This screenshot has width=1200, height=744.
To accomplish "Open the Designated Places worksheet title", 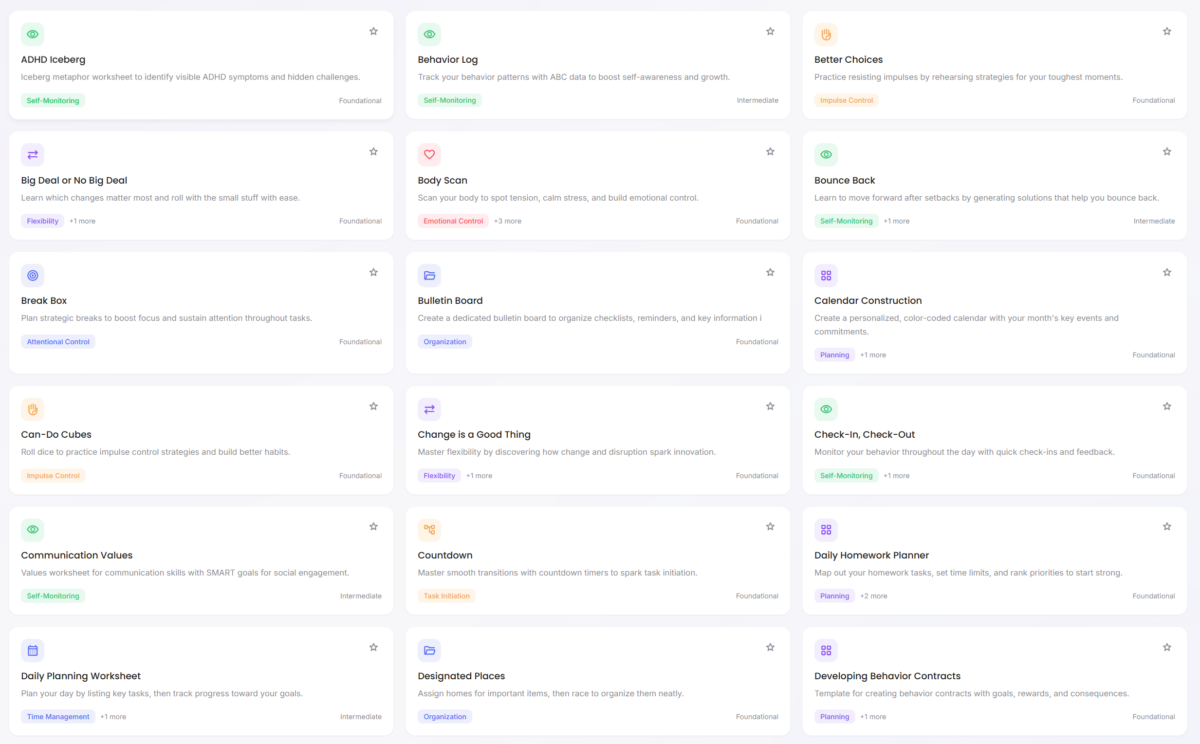I will (461, 676).
